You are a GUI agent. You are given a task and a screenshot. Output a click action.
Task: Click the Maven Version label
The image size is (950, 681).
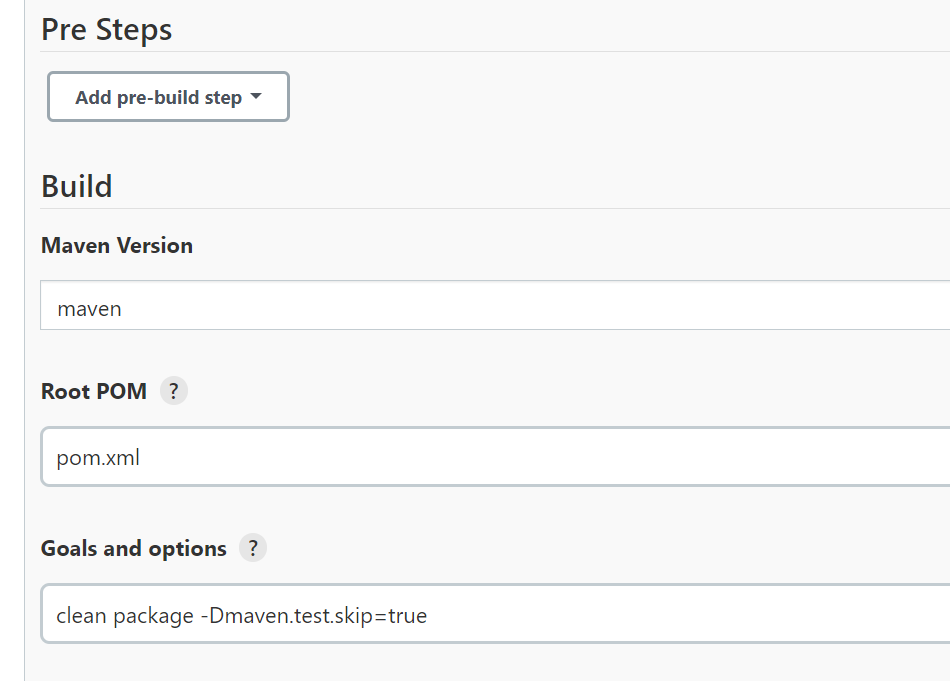point(117,246)
